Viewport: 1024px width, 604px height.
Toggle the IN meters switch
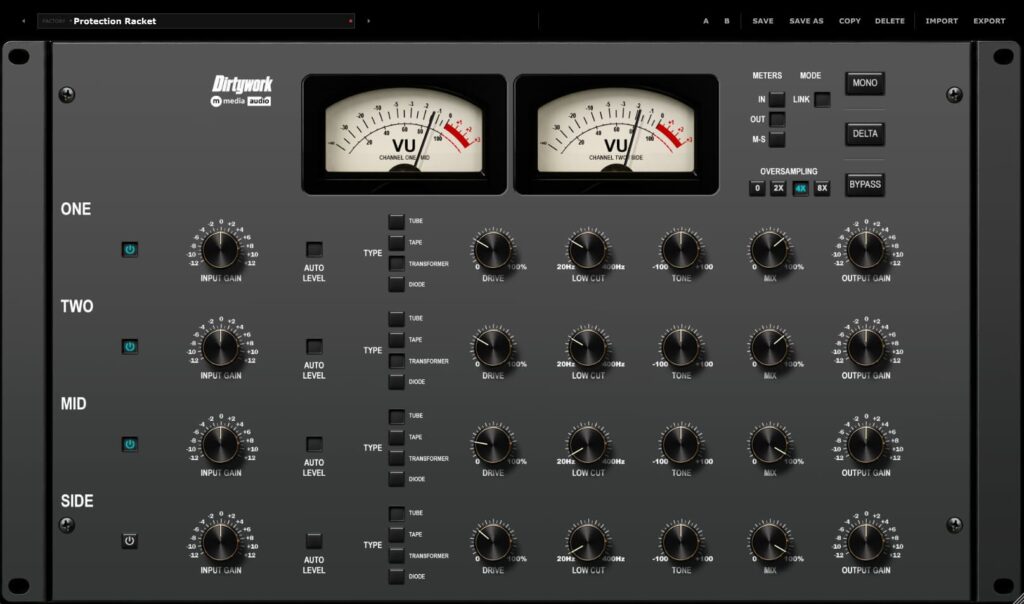776,99
